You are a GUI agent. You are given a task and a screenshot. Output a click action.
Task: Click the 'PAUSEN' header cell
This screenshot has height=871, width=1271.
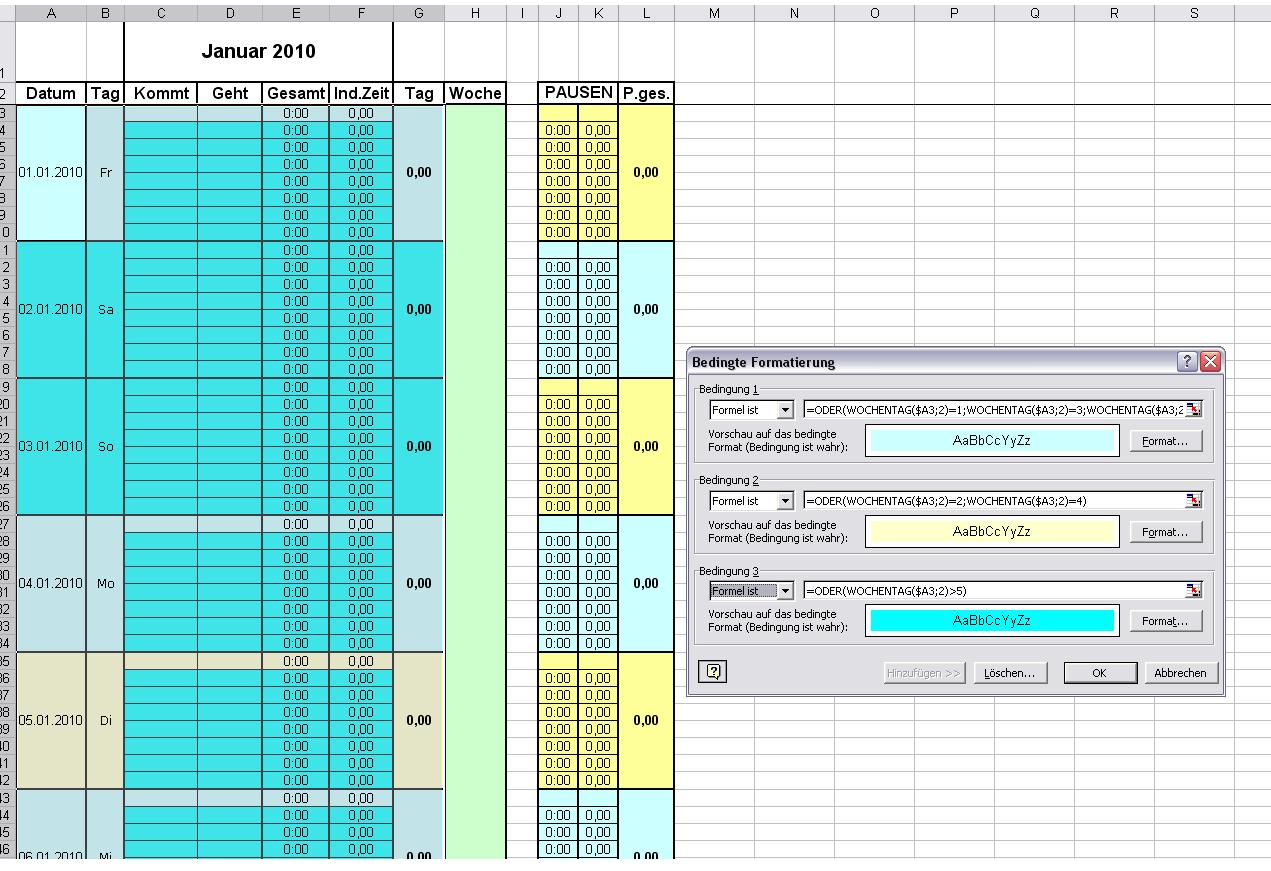pyautogui.click(x=578, y=92)
